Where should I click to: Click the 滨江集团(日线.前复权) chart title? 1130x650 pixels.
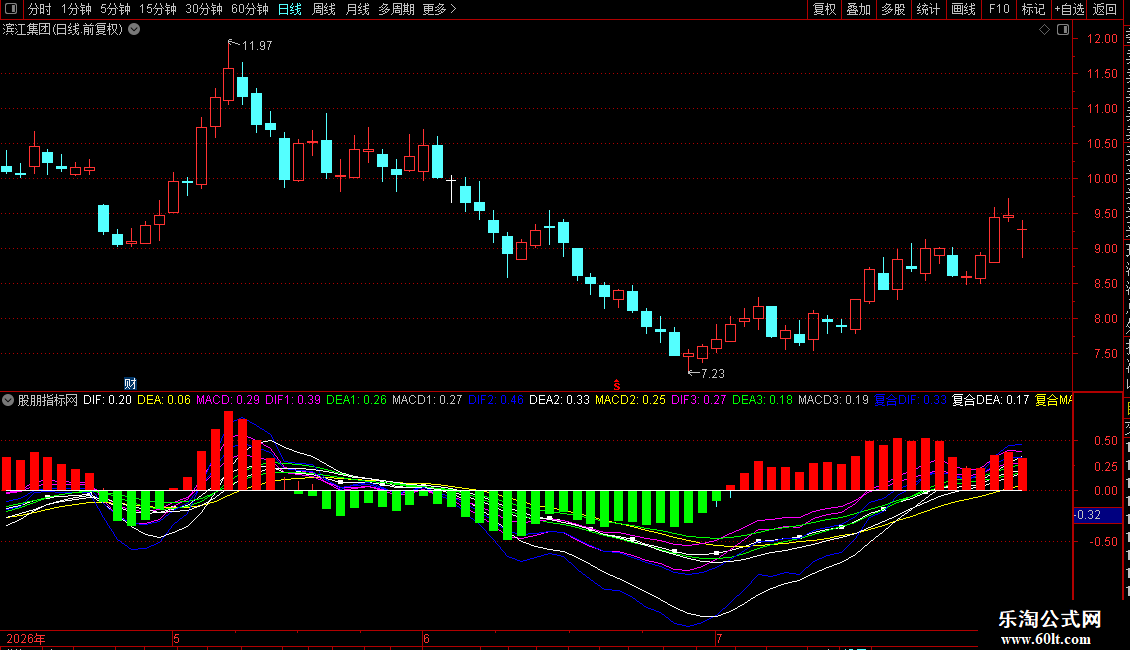click(x=63, y=30)
